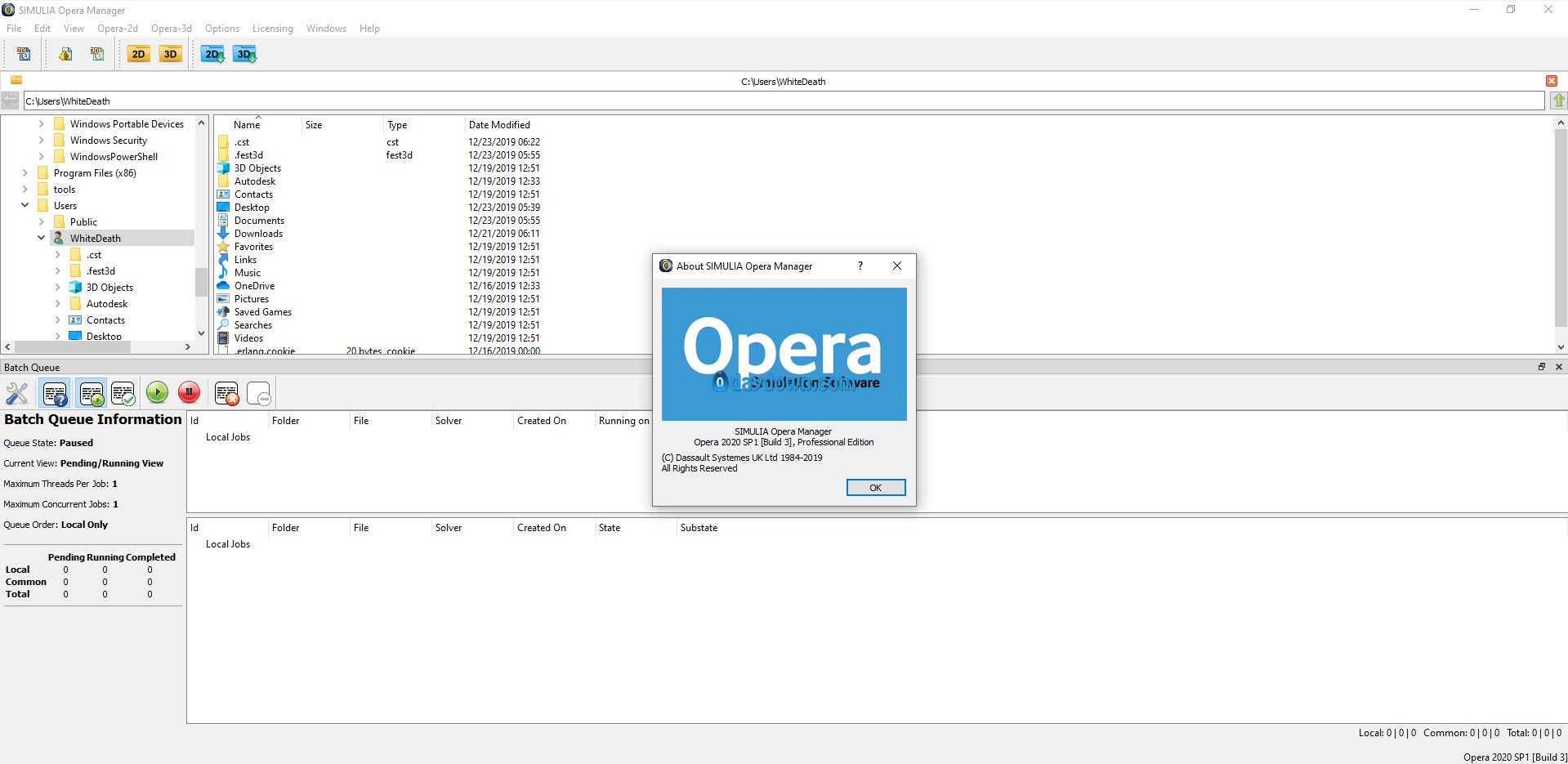The width and height of the screenshot is (1568, 764).
Task: Click the yellow shapes document toolbar icon
Action: [65, 54]
